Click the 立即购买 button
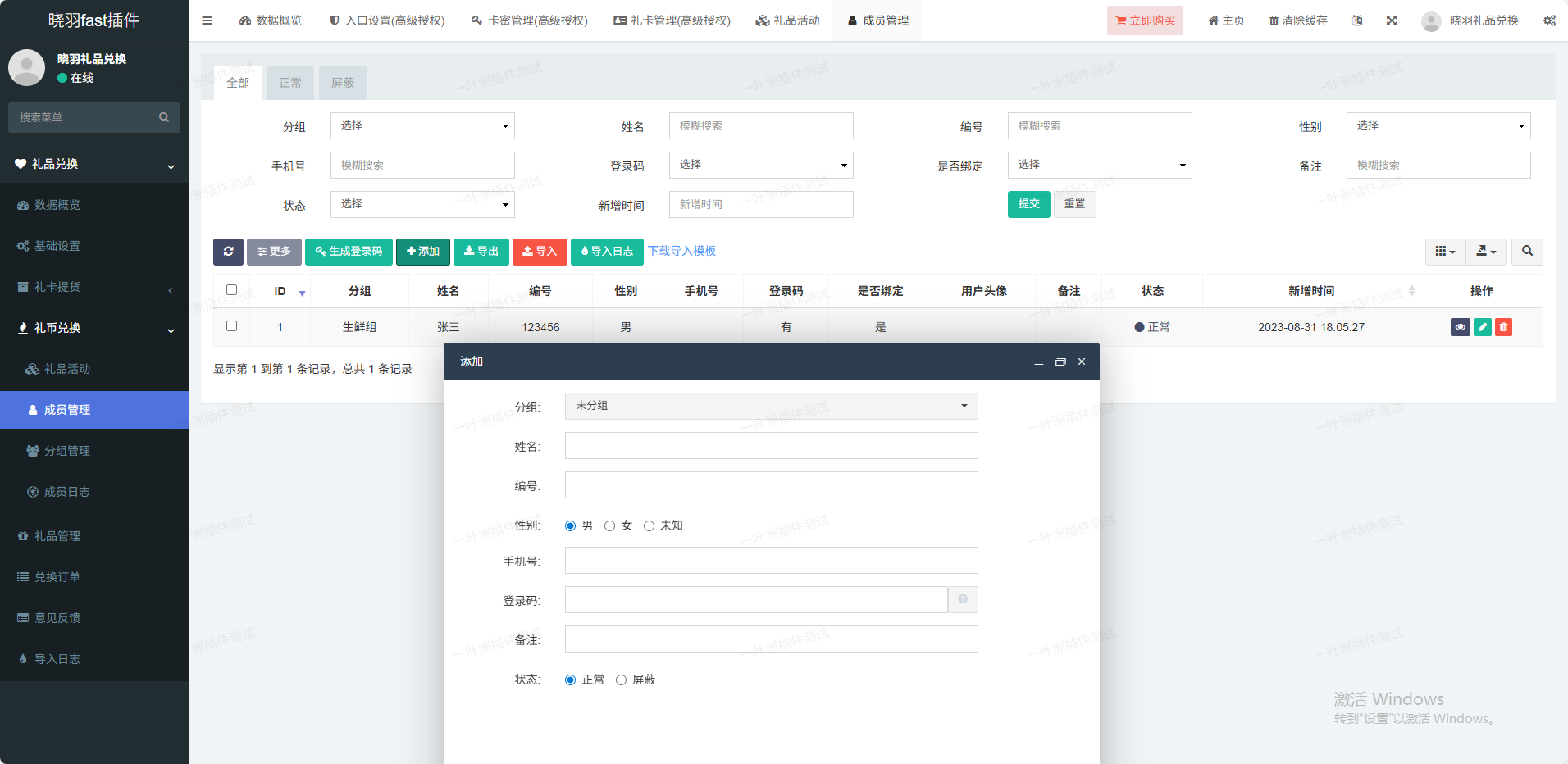The image size is (1568, 764). click(1145, 20)
